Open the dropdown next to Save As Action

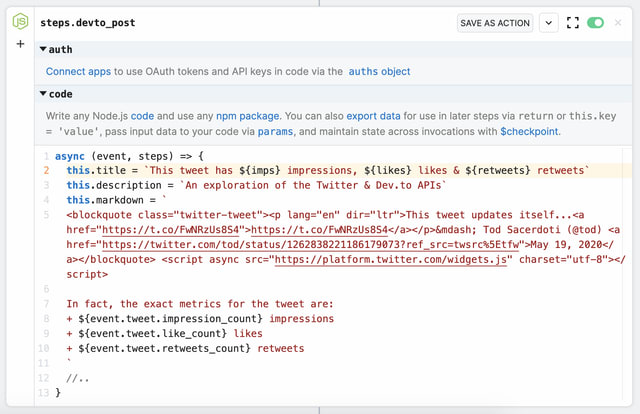click(549, 23)
